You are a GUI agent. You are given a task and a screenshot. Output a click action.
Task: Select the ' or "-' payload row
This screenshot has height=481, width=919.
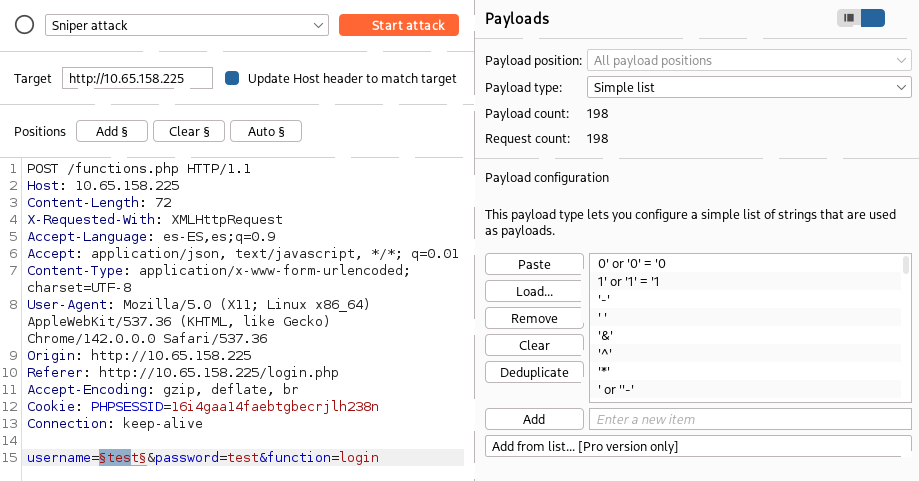pyautogui.click(x=745, y=389)
